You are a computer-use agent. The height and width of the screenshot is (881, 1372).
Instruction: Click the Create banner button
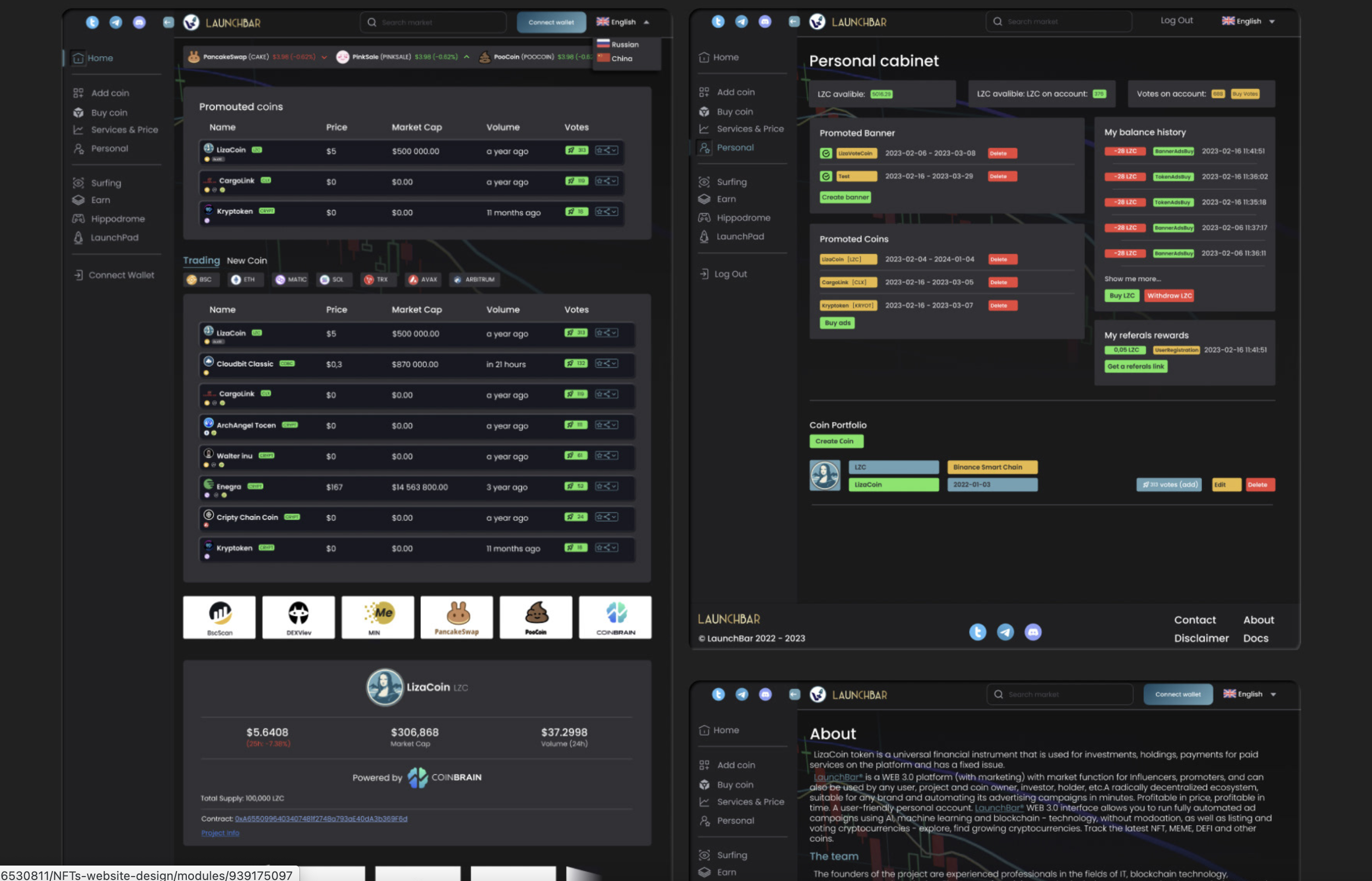pos(845,197)
